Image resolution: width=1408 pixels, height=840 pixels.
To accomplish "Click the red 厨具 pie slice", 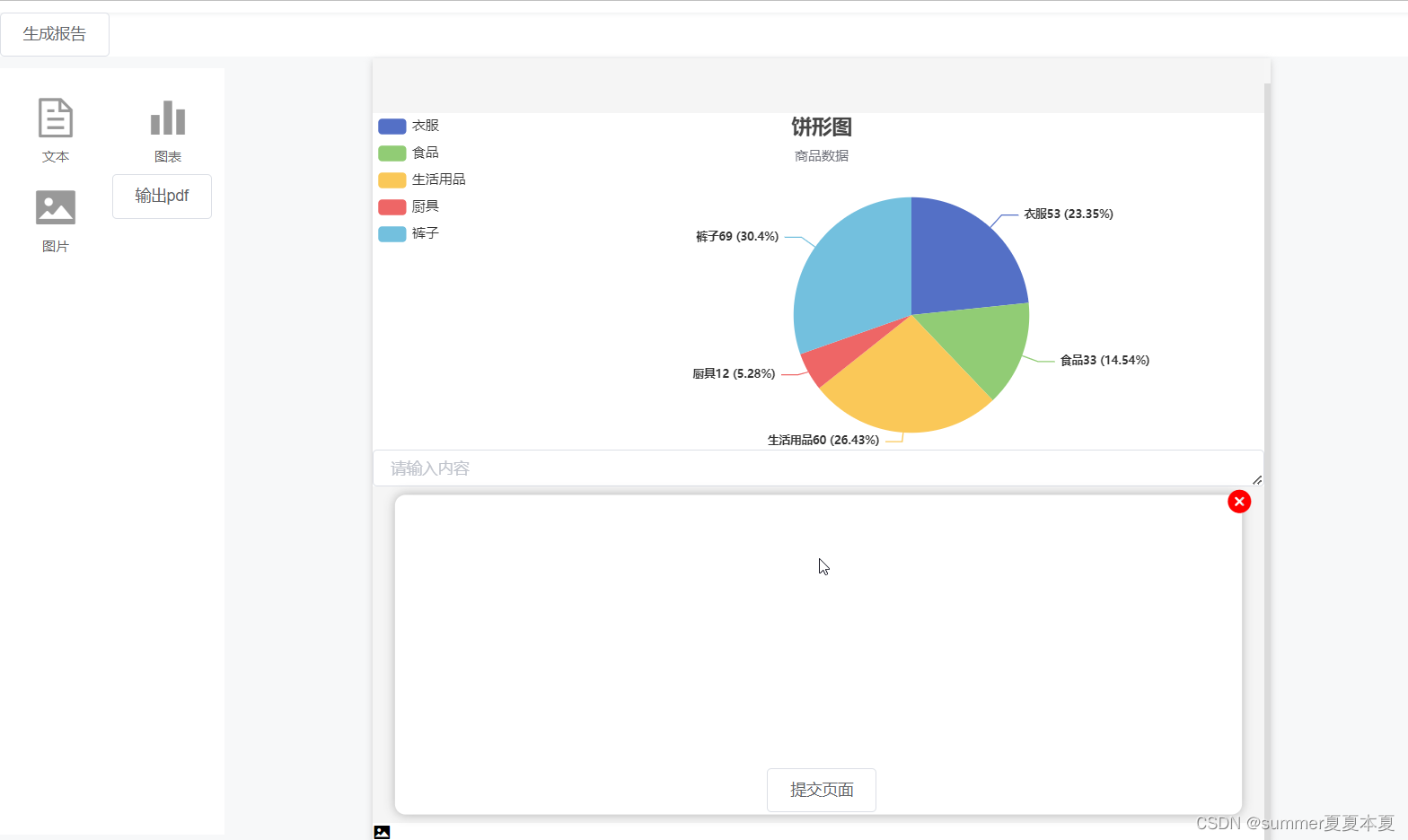I will coord(826,361).
